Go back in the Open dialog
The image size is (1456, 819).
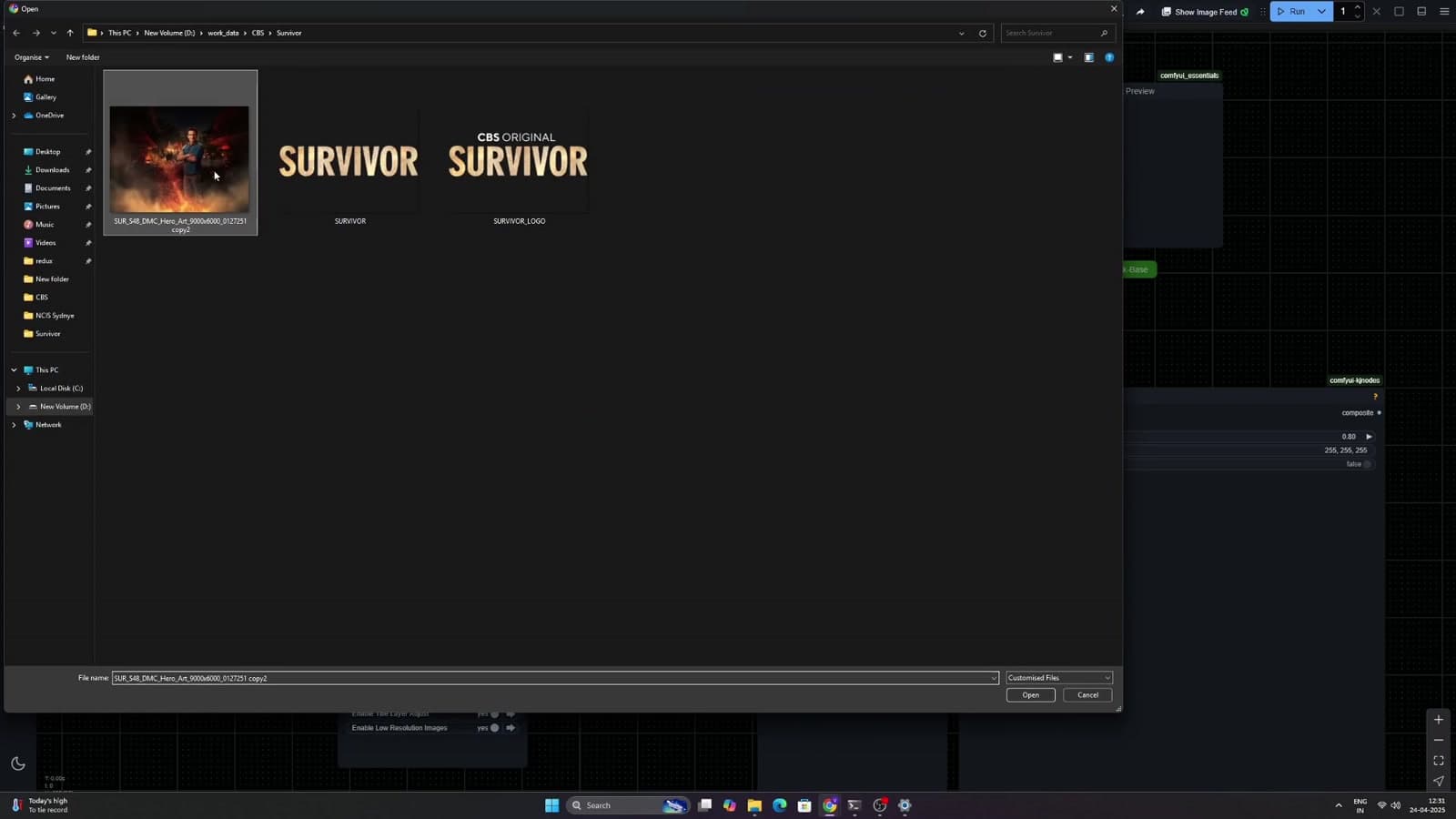pos(16,33)
